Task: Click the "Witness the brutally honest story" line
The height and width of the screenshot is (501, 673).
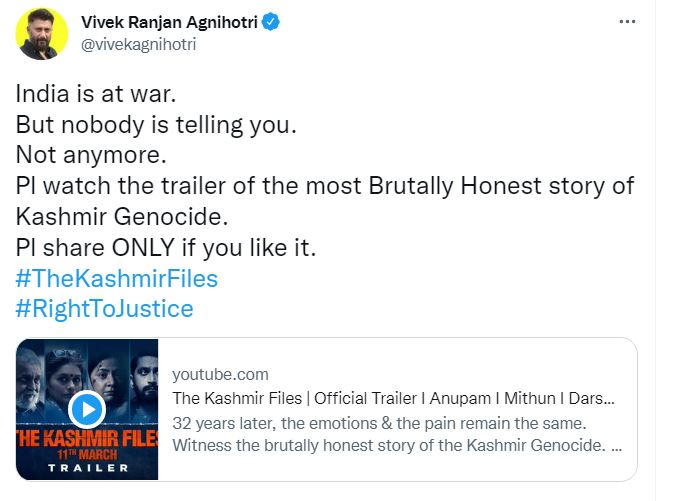Action: pyautogui.click(x=391, y=444)
